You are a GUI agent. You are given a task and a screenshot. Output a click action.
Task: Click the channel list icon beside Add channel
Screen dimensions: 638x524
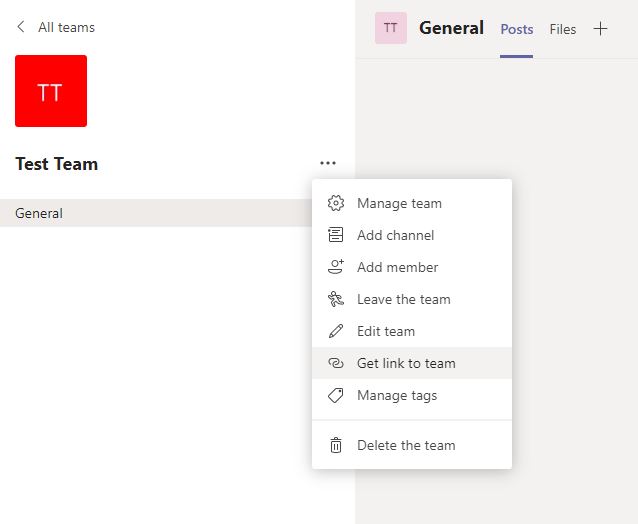336,235
